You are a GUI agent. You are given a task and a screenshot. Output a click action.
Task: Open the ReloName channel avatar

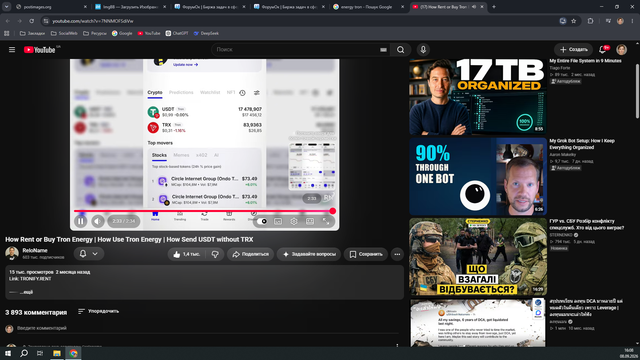tap(12, 253)
